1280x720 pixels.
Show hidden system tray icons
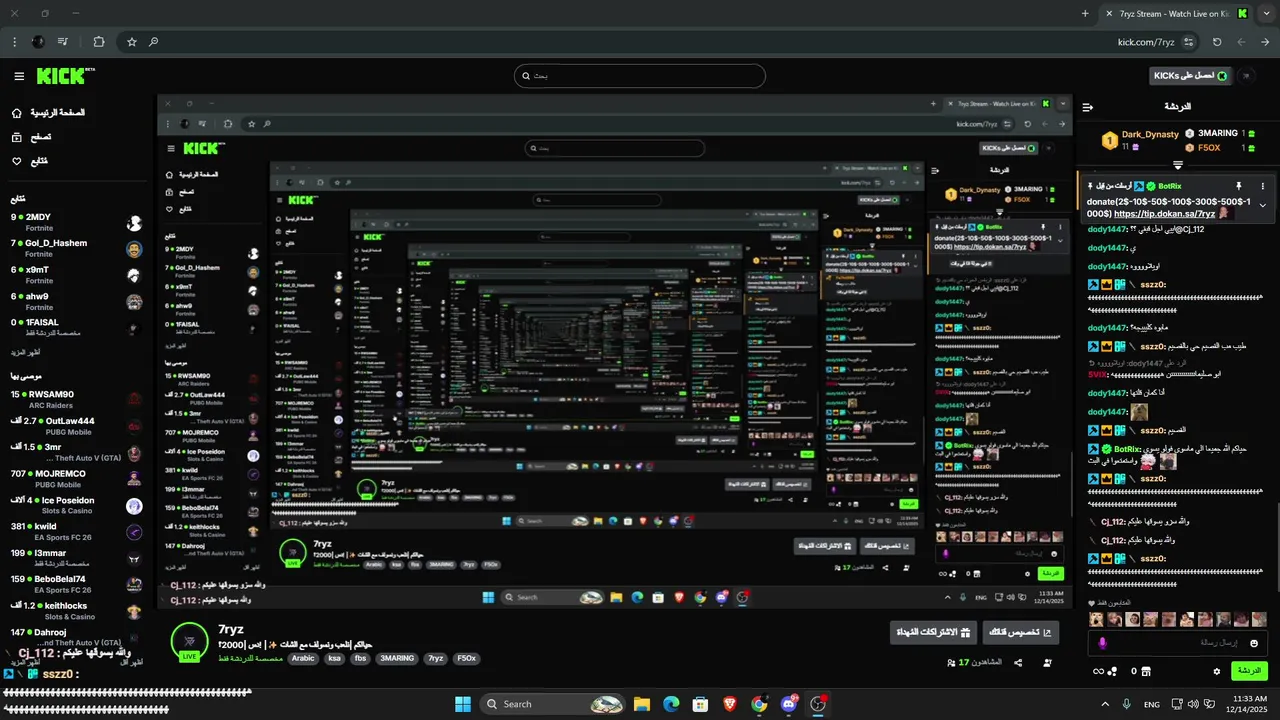[1105, 704]
